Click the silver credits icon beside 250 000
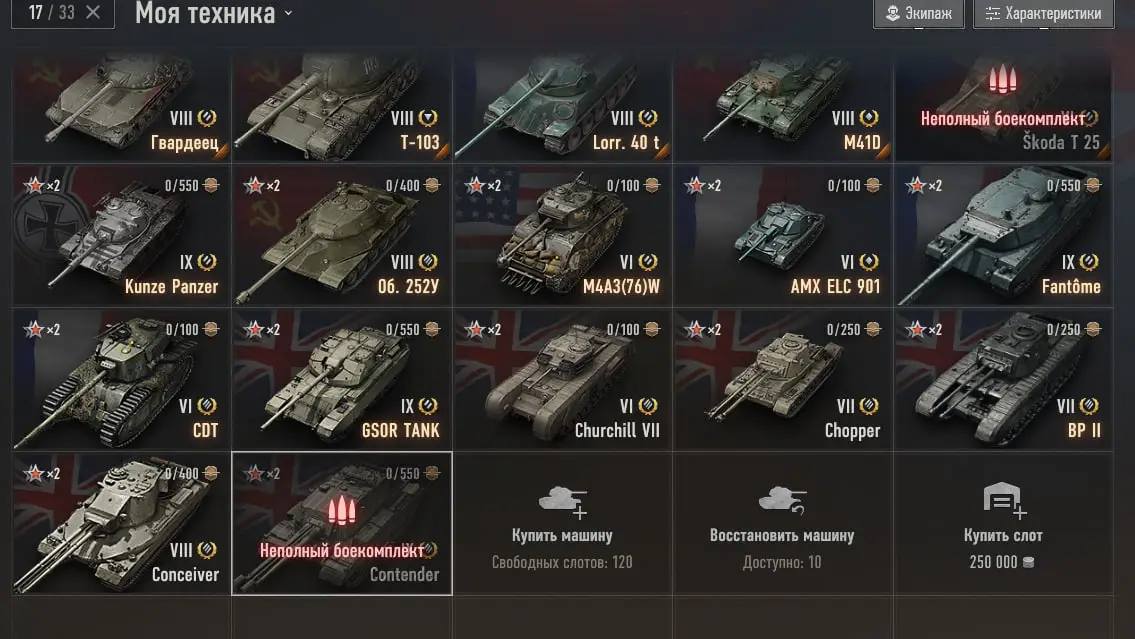 [1028, 562]
